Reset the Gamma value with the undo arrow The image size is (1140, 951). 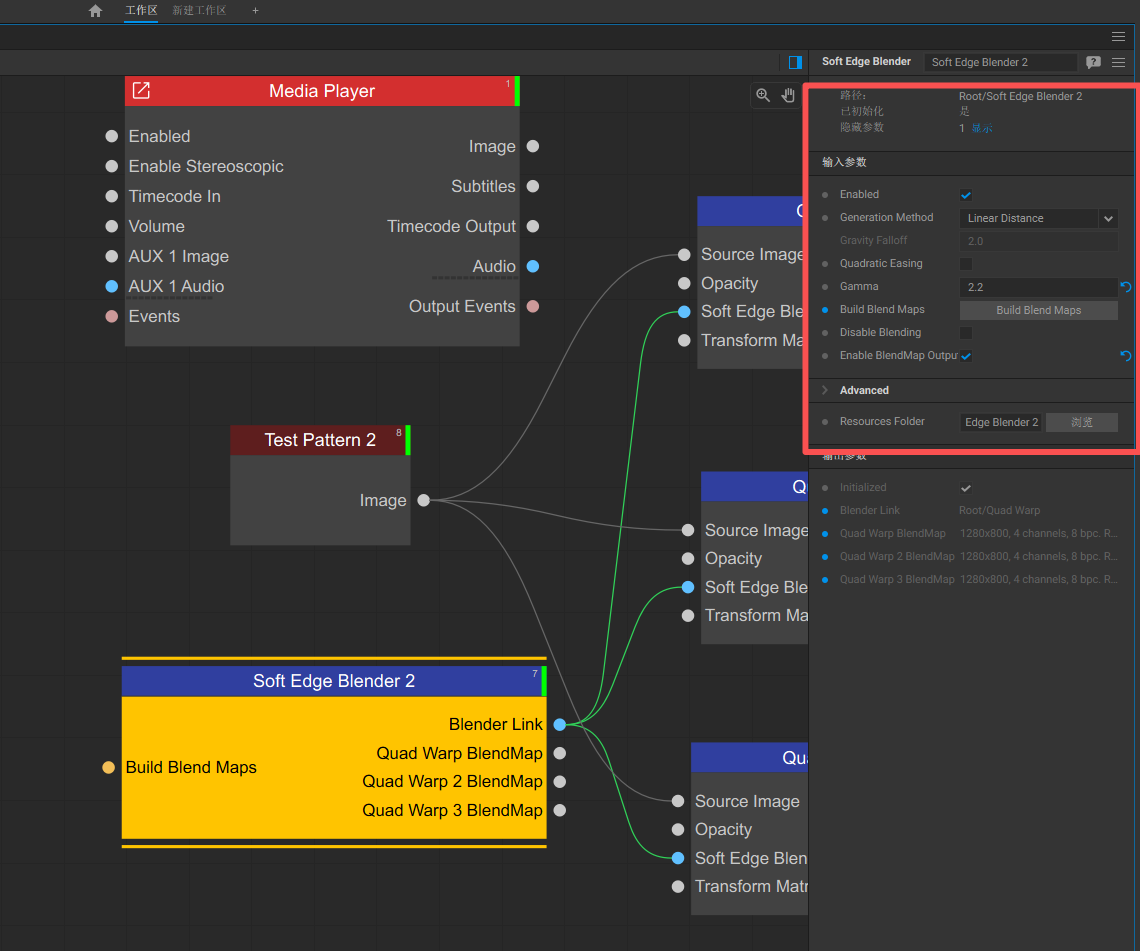(1126, 287)
